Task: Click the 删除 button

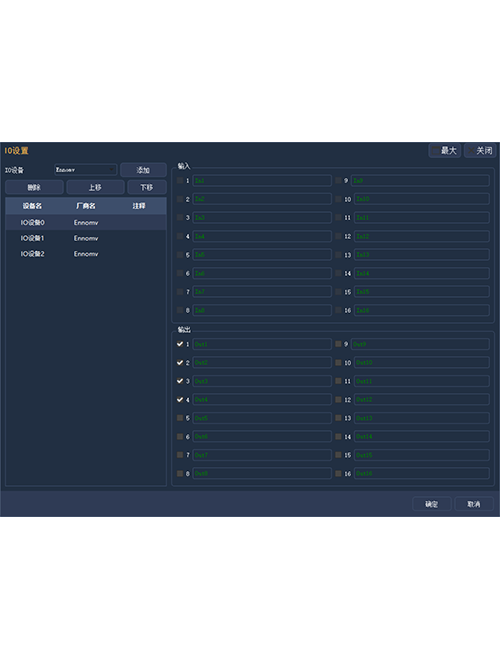Action: click(34, 187)
